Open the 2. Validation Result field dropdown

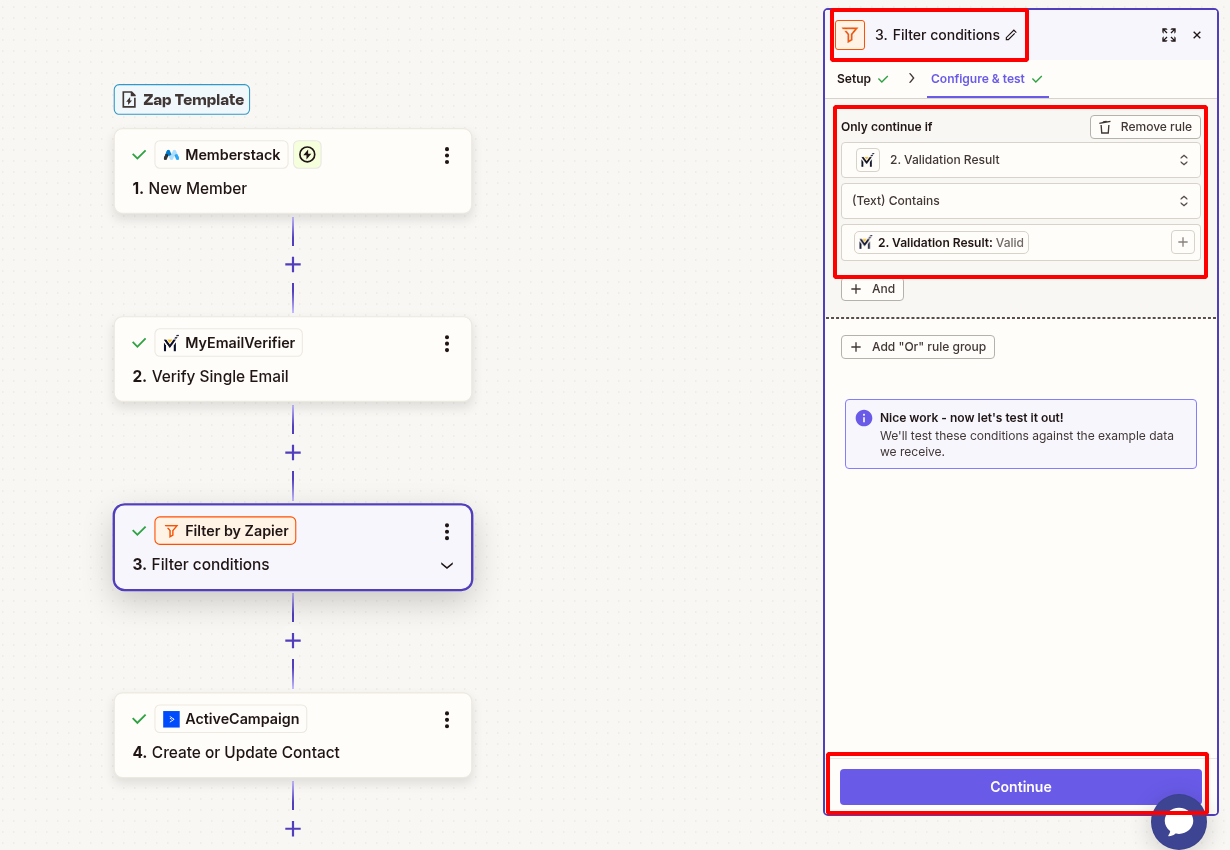[x=1019, y=159]
